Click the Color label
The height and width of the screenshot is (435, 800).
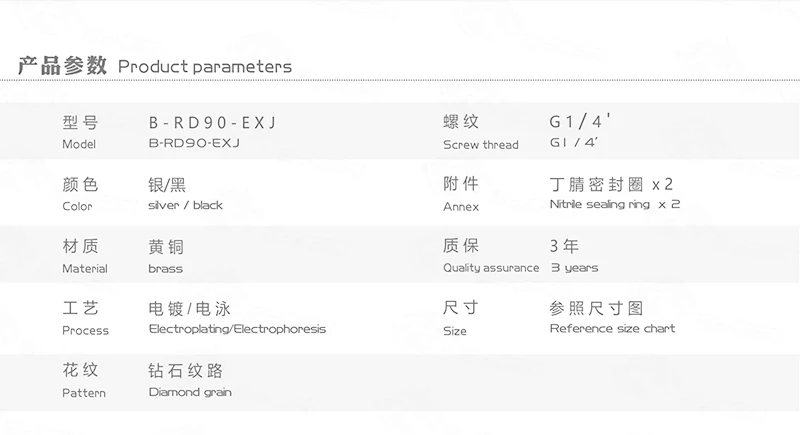(x=77, y=207)
